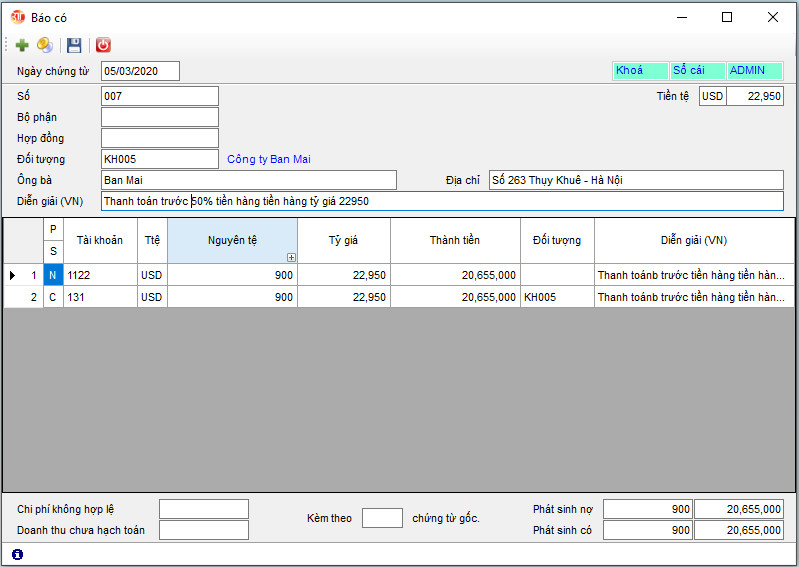Select the 131 account cell in row 2
The height and width of the screenshot is (567, 799).
(100, 297)
